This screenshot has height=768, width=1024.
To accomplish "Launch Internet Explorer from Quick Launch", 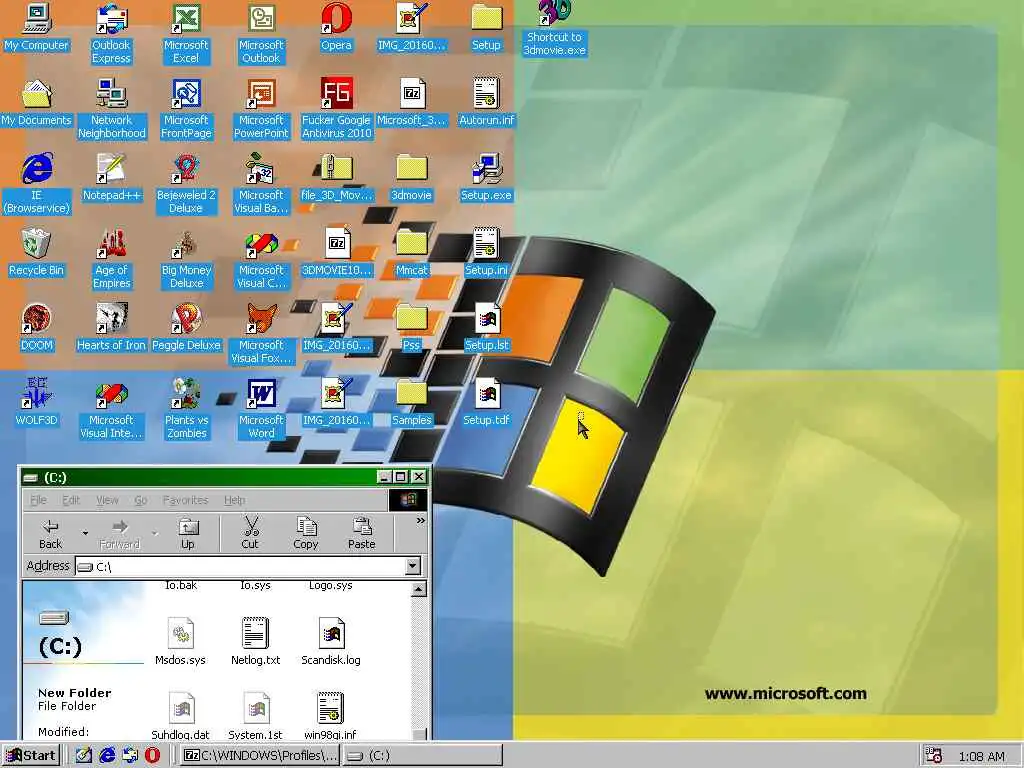I will (107, 756).
